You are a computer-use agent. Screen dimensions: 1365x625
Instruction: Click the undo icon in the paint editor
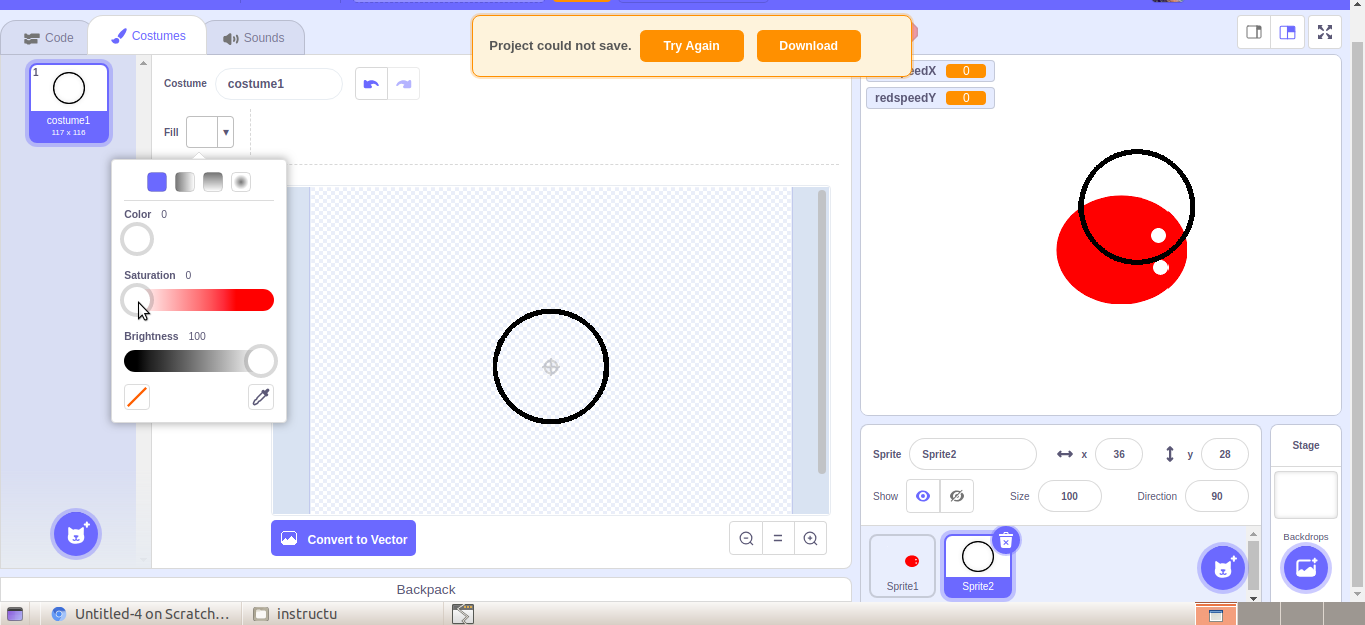pyautogui.click(x=371, y=84)
